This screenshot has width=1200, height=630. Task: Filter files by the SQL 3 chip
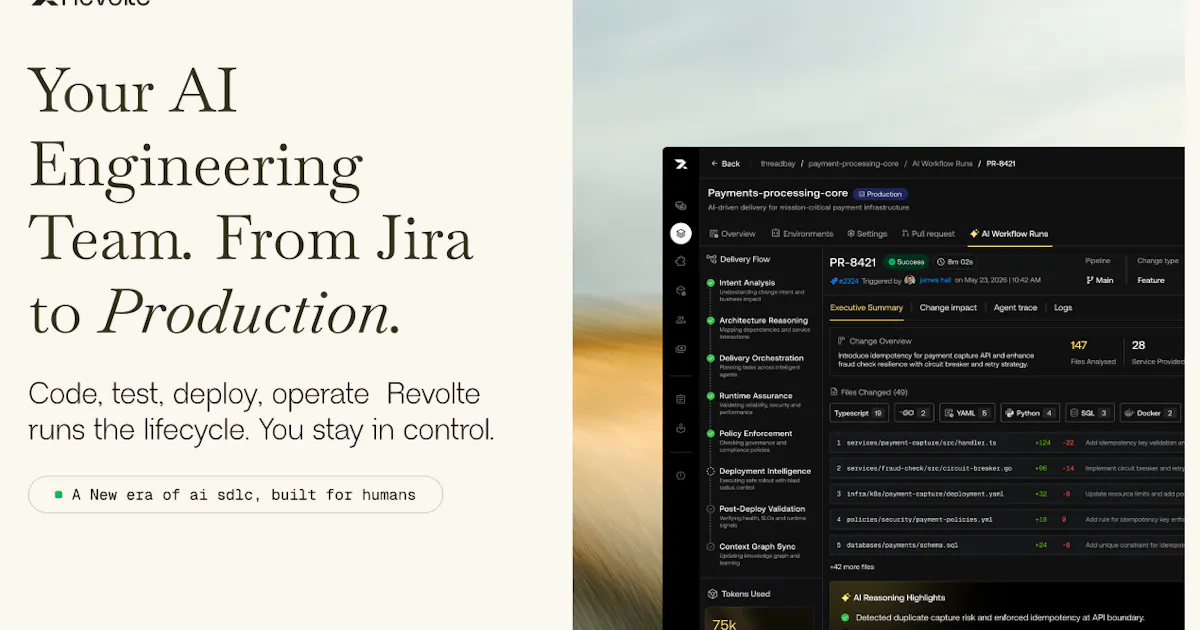tap(1090, 413)
